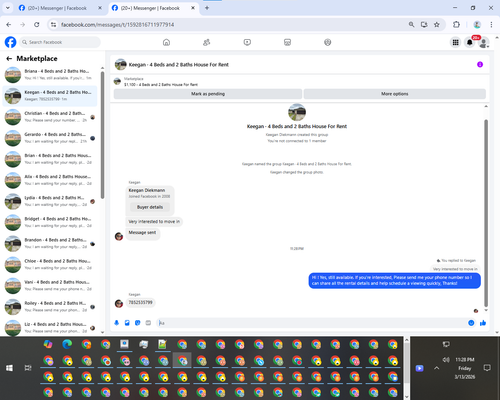
Task: Click the 'Message sent' bubble
Action: [142, 233]
